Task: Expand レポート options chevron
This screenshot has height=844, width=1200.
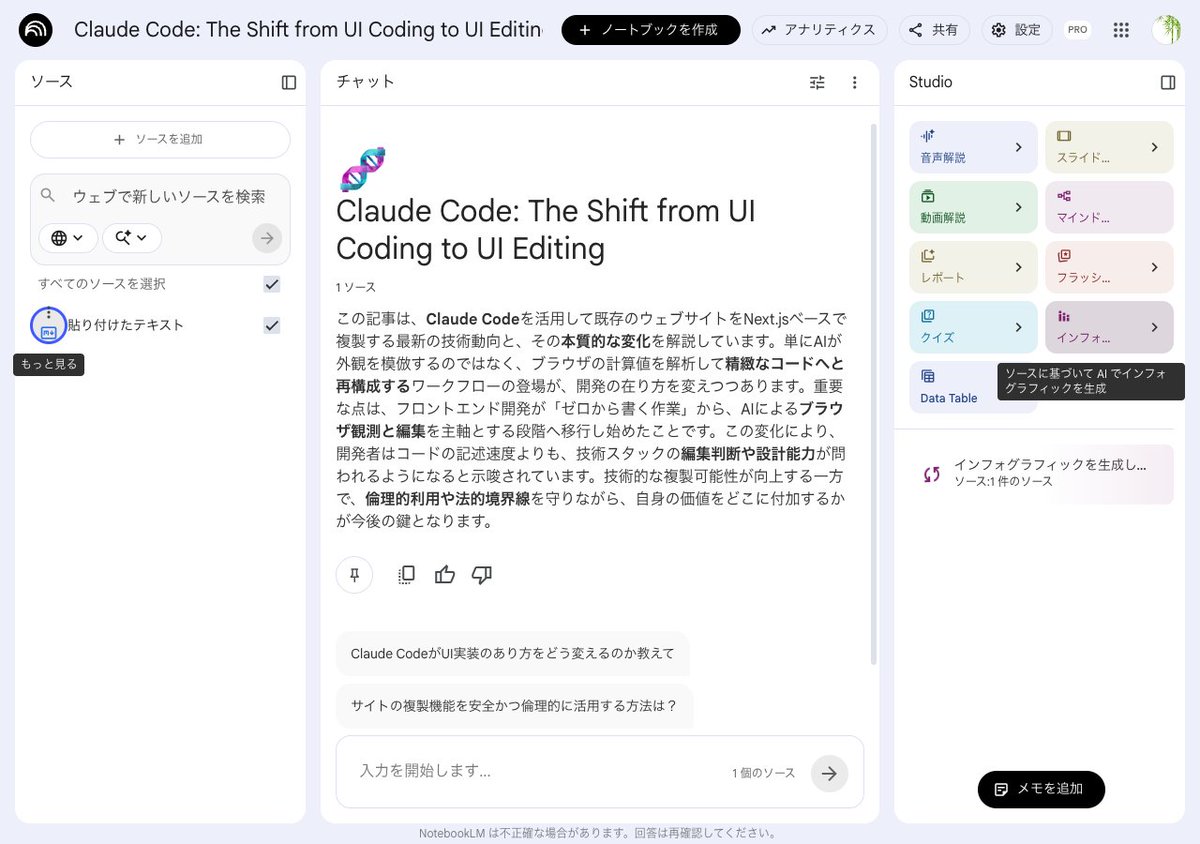Action: pyautogui.click(x=1019, y=267)
